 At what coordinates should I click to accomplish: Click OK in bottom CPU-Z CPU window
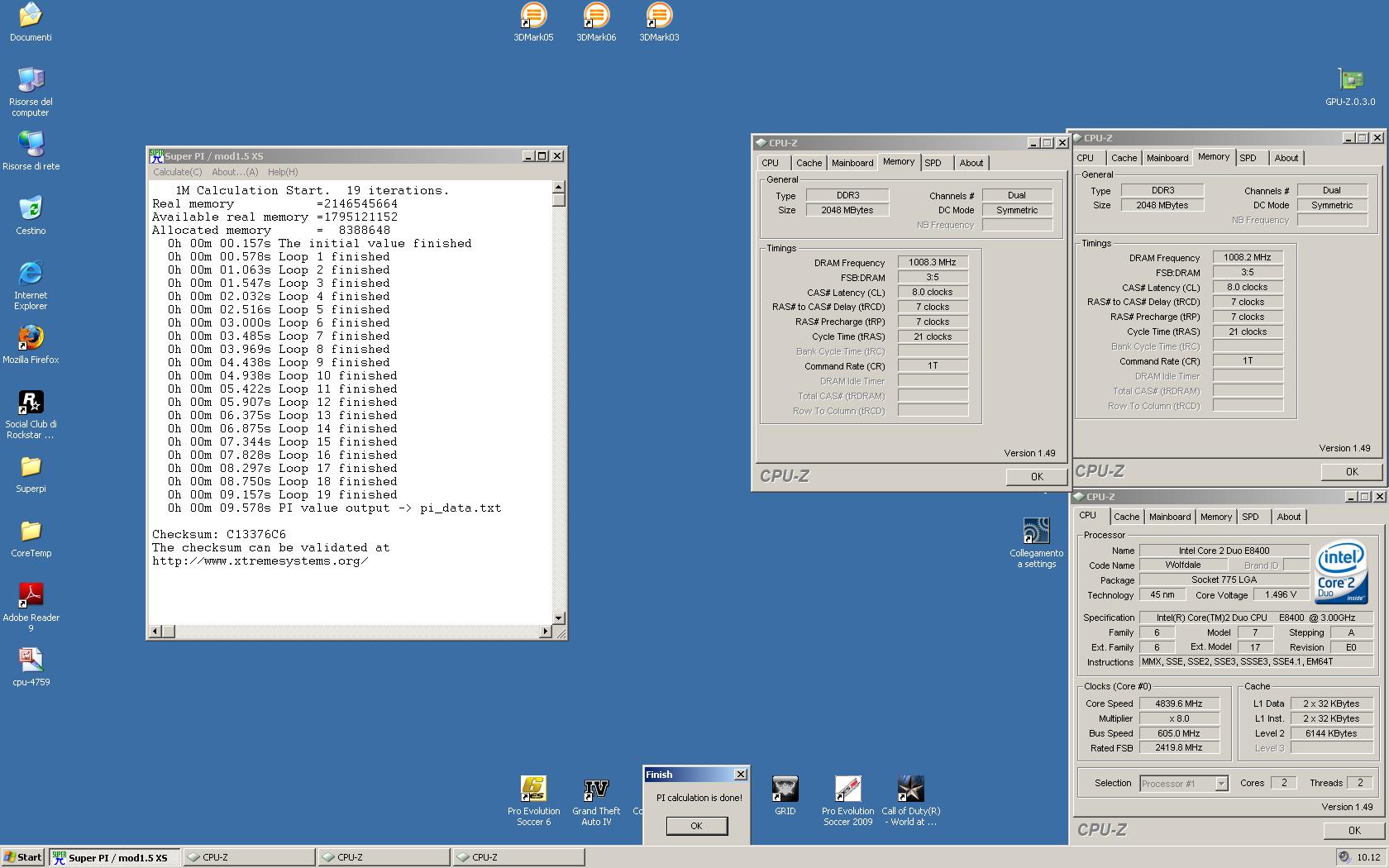(x=1354, y=830)
